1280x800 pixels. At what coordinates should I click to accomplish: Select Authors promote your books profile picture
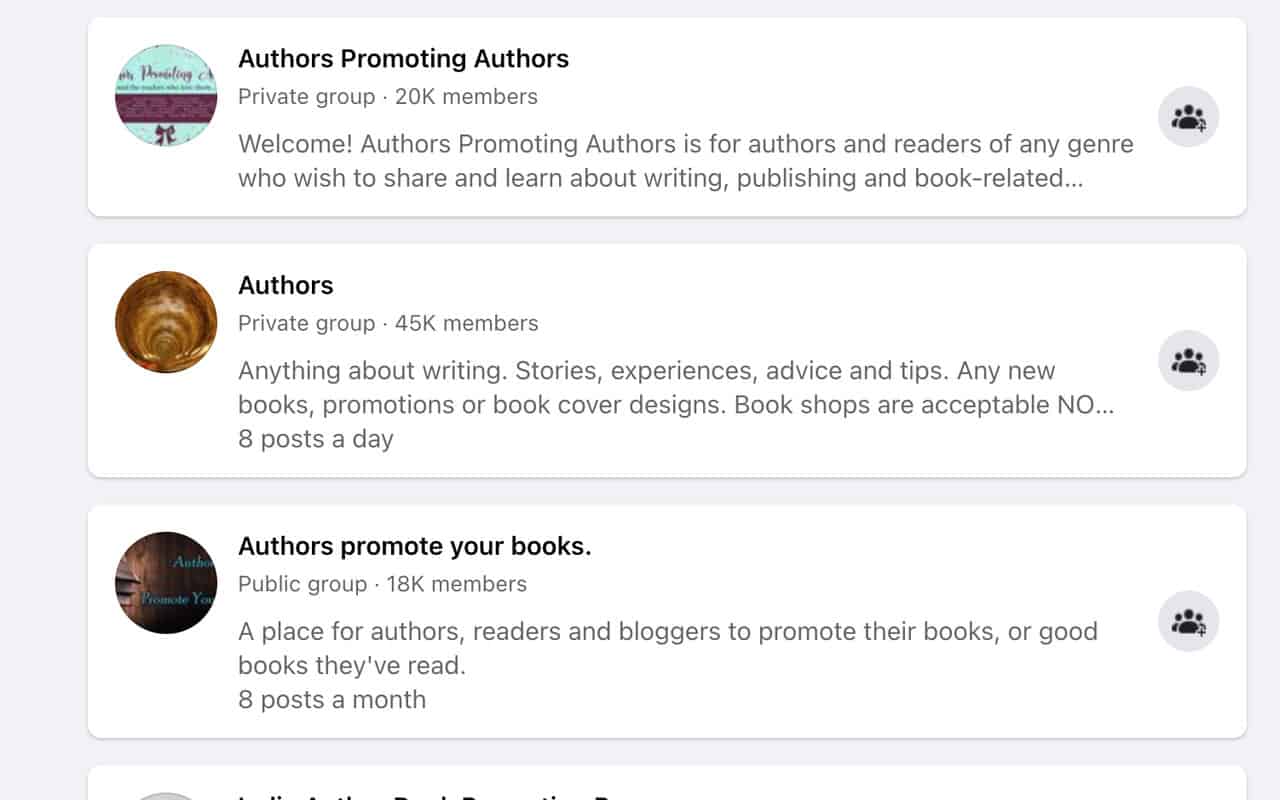point(166,583)
